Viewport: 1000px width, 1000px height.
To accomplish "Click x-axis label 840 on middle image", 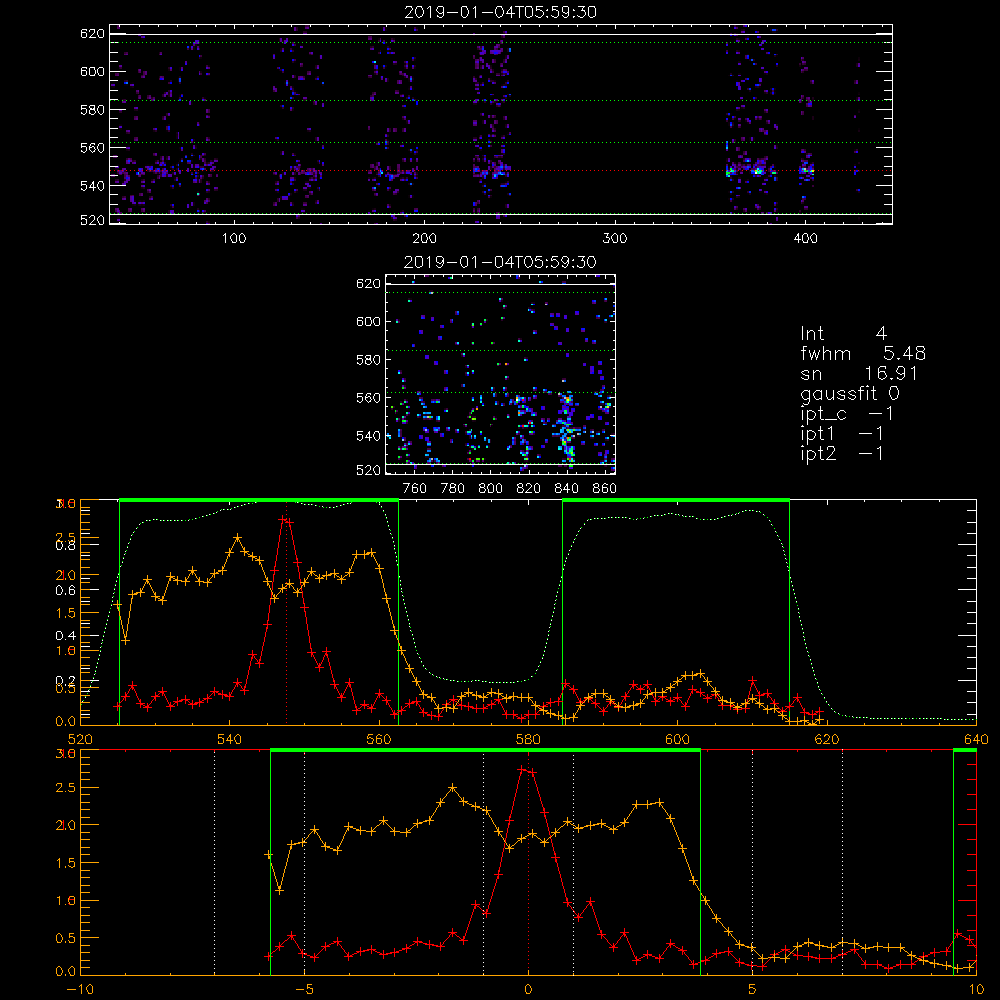I will pyautogui.click(x=566, y=489).
